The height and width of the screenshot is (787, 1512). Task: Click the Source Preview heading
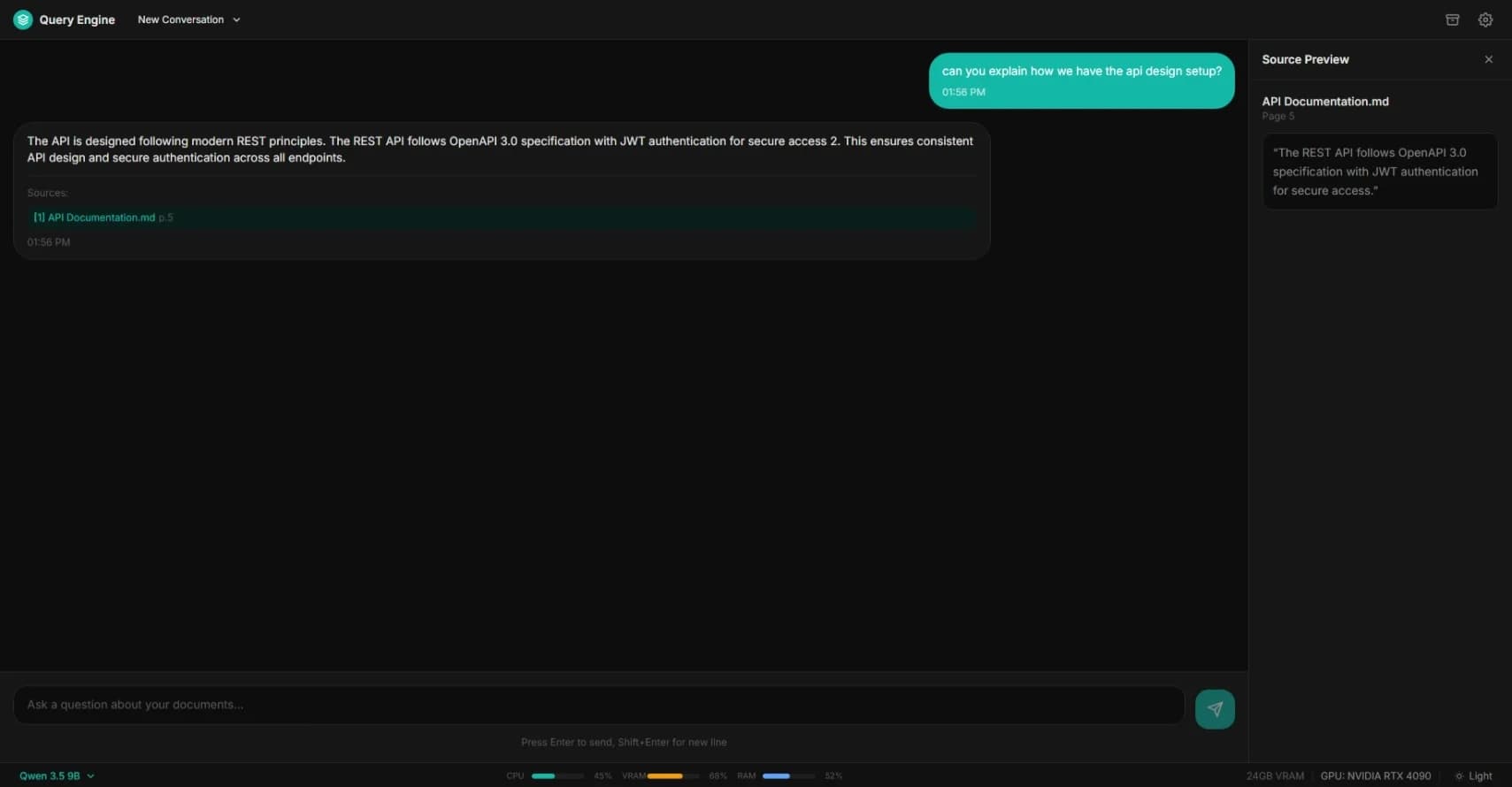coord(1305,59)
